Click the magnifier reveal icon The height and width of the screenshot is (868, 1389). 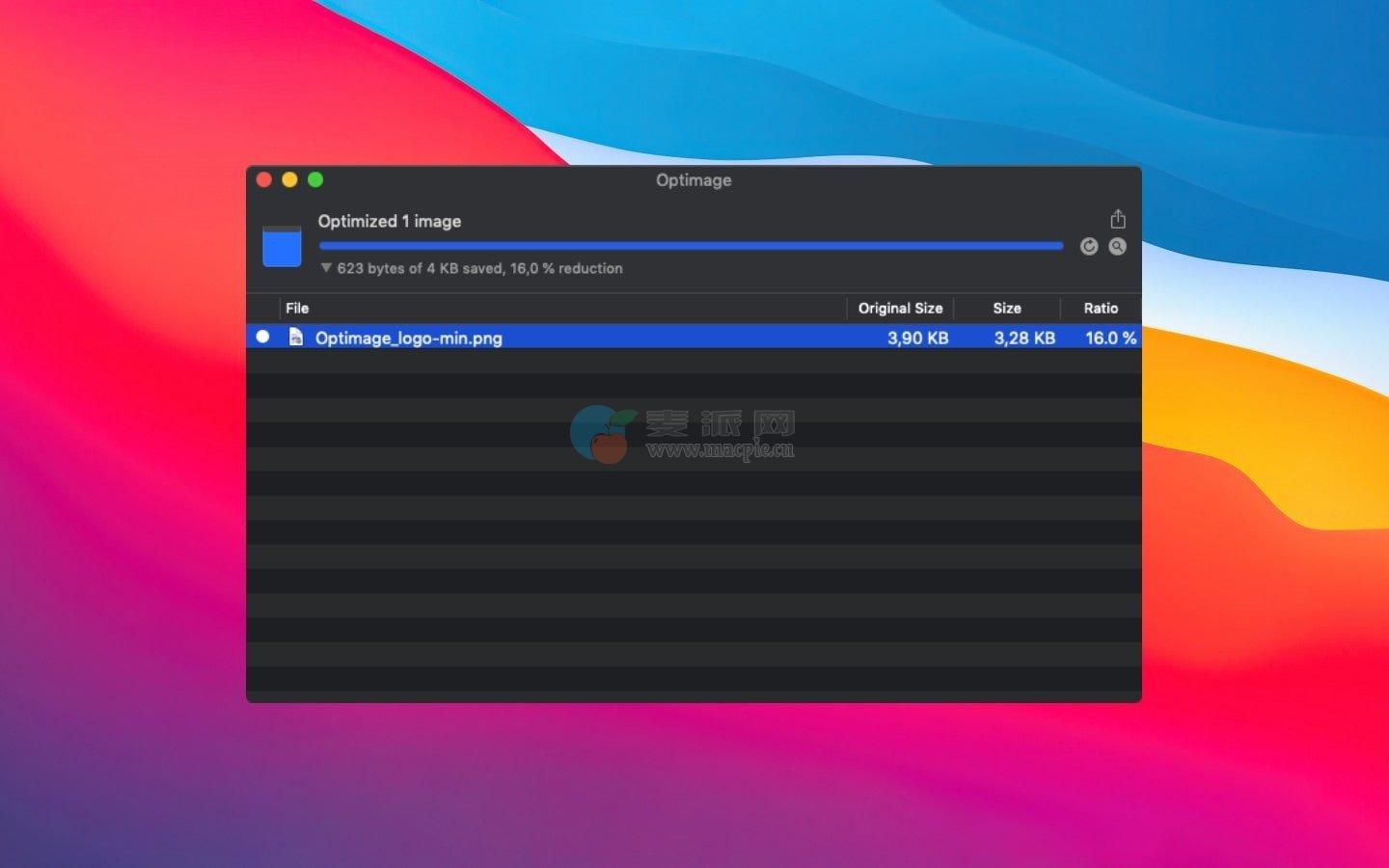(1117, 246)
